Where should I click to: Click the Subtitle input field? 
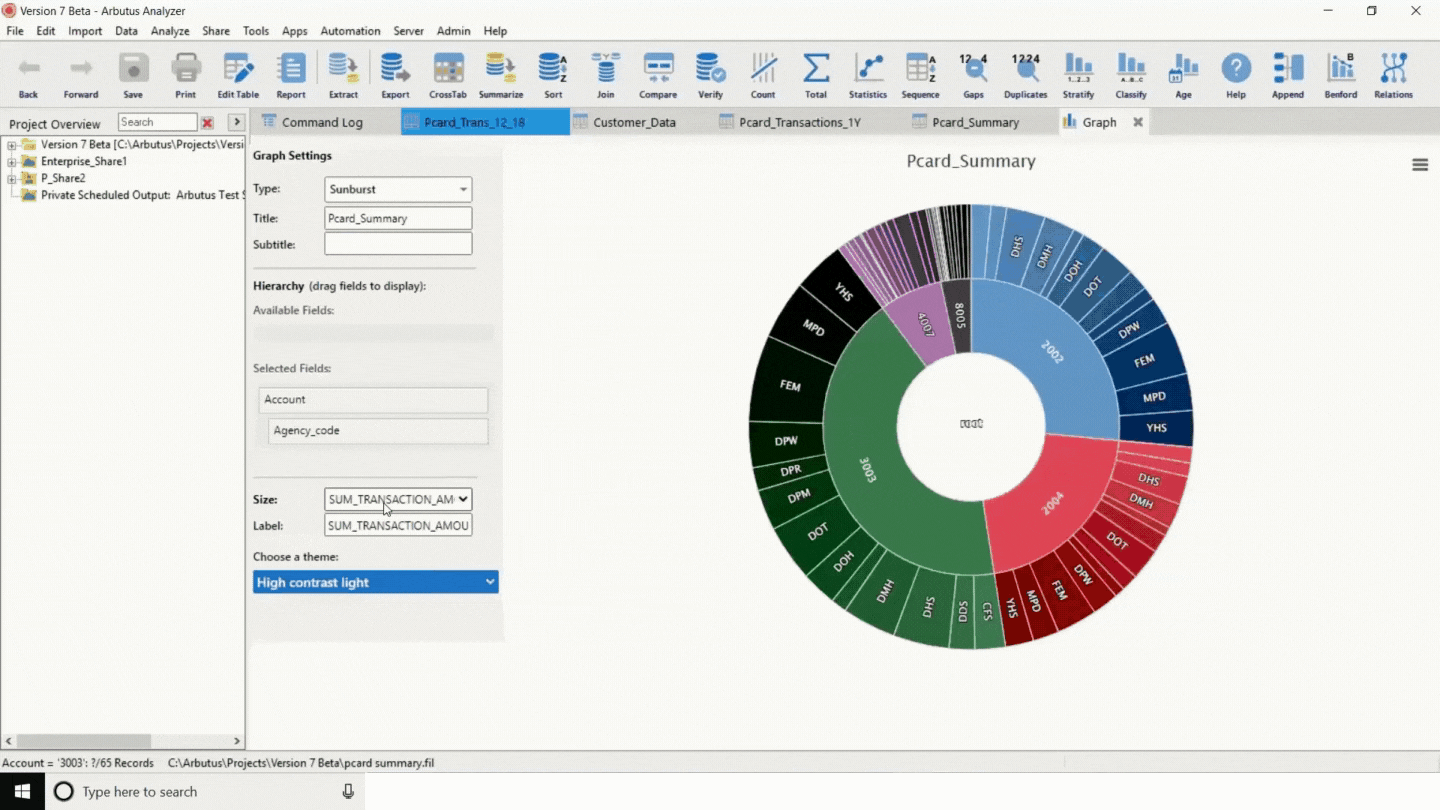(398, 244)
